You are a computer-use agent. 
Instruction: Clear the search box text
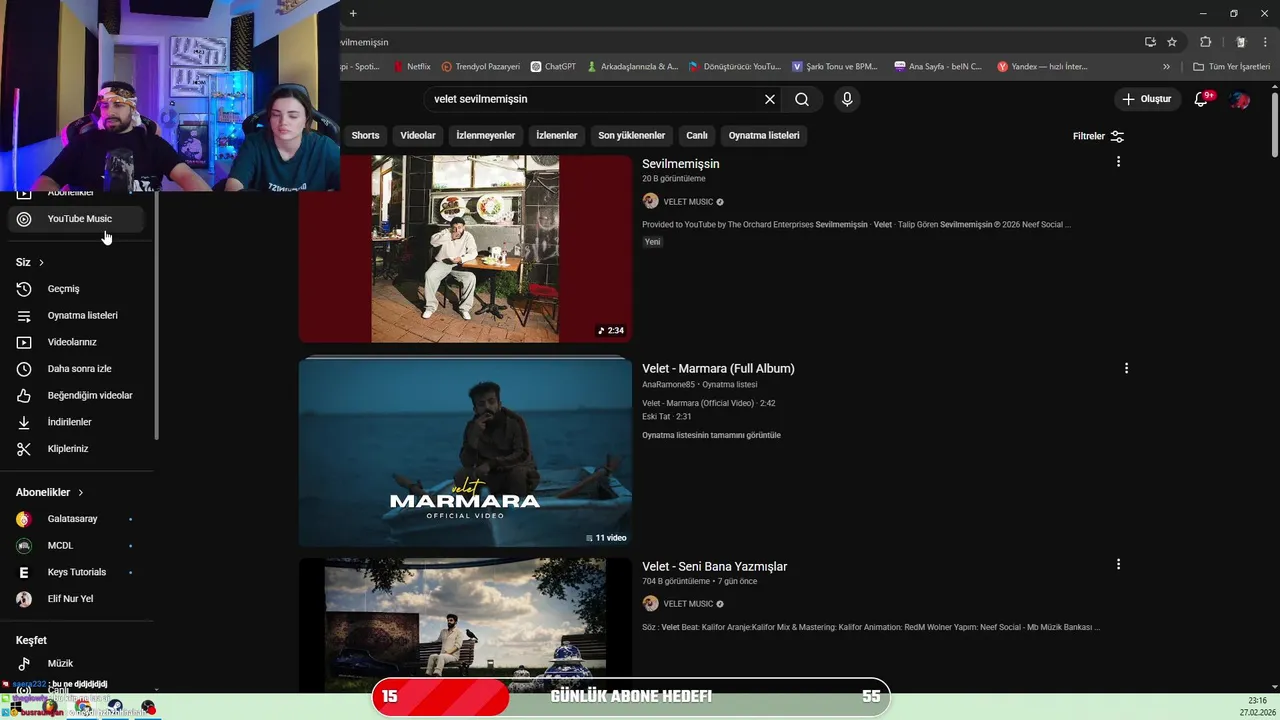click(769, 99)
